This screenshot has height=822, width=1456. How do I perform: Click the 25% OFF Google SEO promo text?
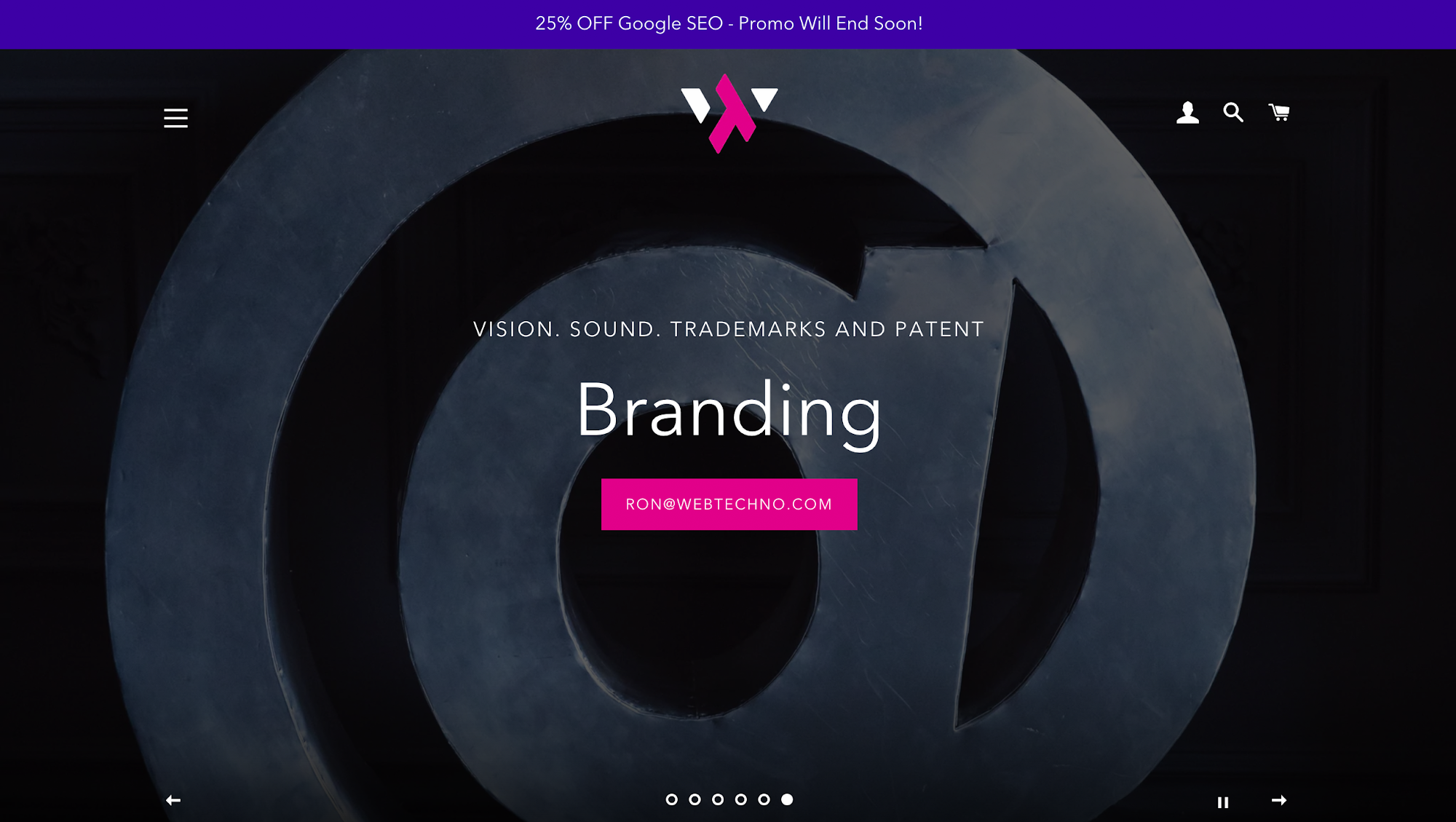(729, 23)
